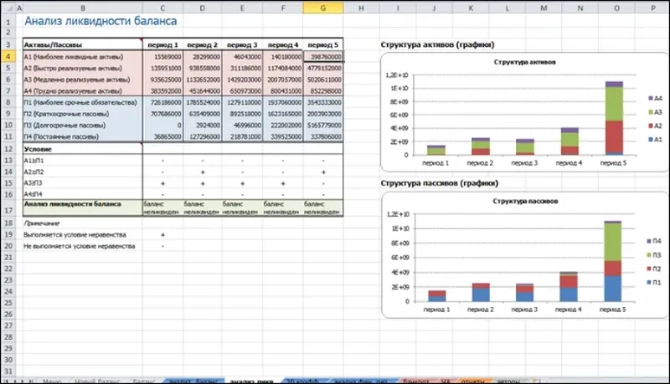Select the П3 период 1 cell containing 0
The width and height of the screenshot is (670, 384).
[x=163, y=125]
